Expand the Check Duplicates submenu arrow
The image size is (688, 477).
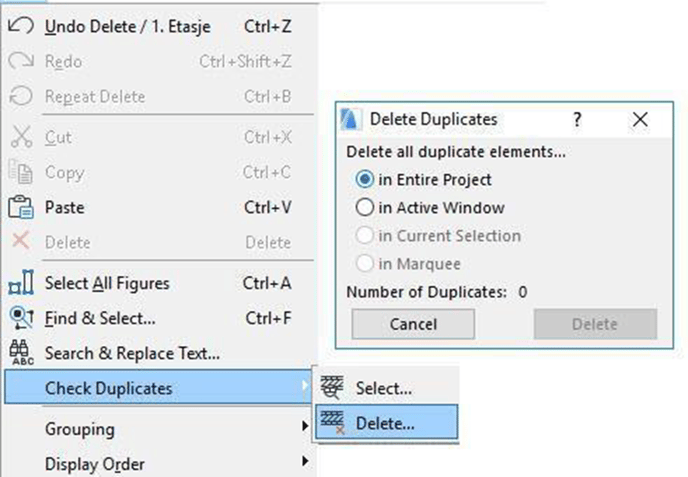[305, 386]
